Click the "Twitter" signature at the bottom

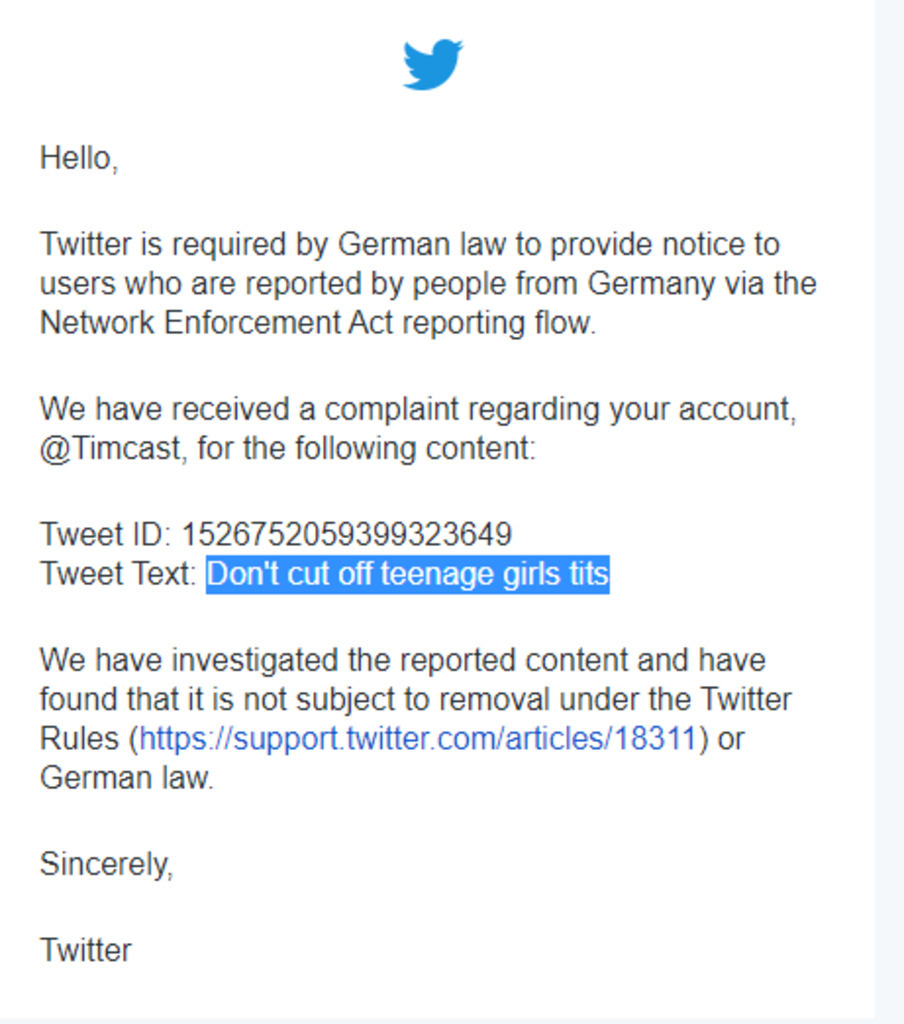coord(85,949)
